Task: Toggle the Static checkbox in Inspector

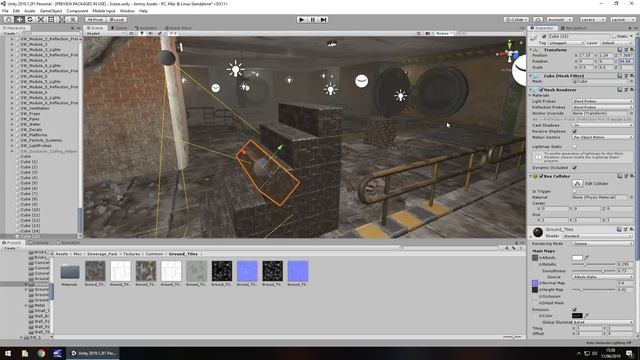Action: tap(614, 36)
